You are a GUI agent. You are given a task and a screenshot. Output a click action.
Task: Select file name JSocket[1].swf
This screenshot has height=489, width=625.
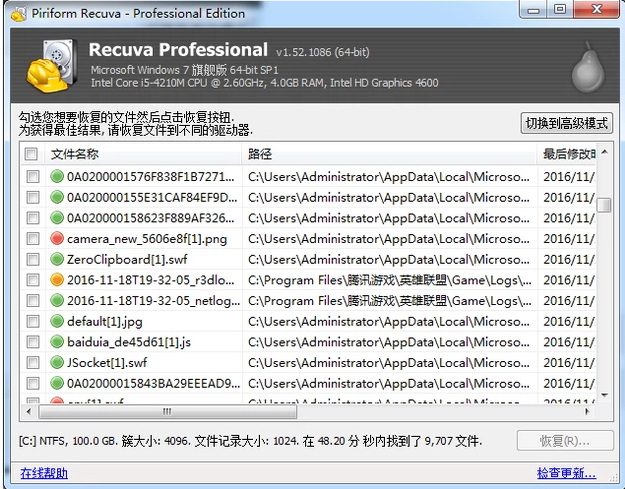coord(107,363)
